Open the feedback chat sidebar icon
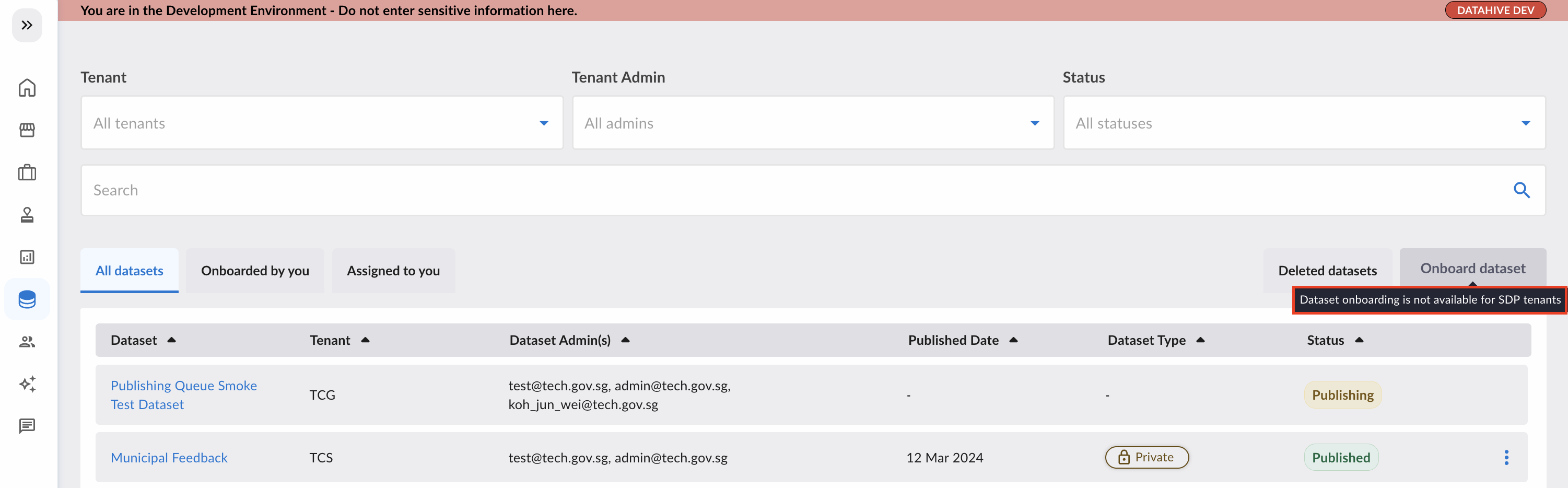 [x=27, y=426]
